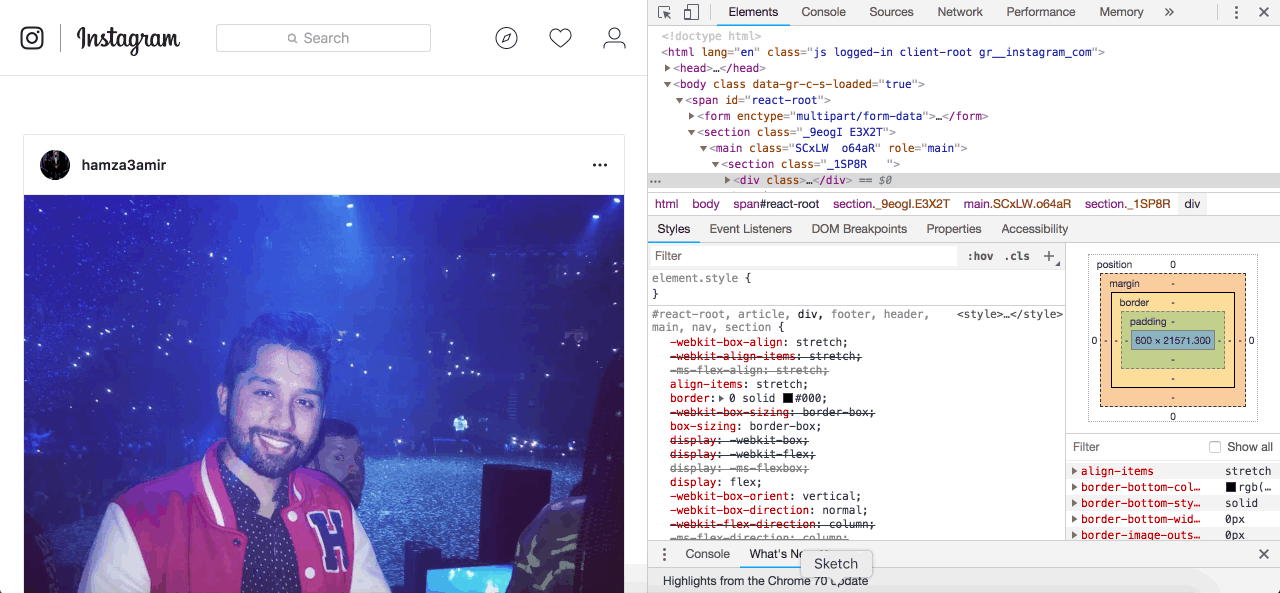Open the Event Listeners tab
Image resolution: width=1280 pixels, height=593 pixels.
[750, 229]
